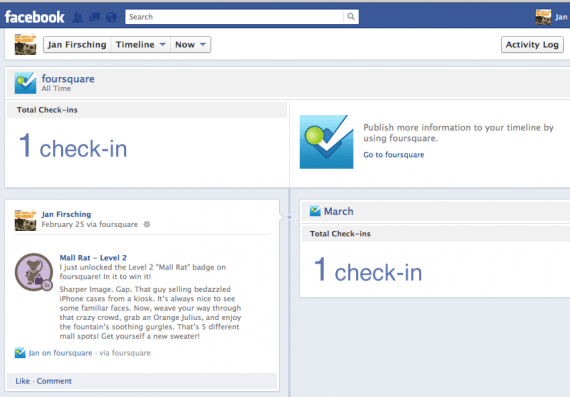Click post author avatar thumbnail

click(x=25, y=220)
